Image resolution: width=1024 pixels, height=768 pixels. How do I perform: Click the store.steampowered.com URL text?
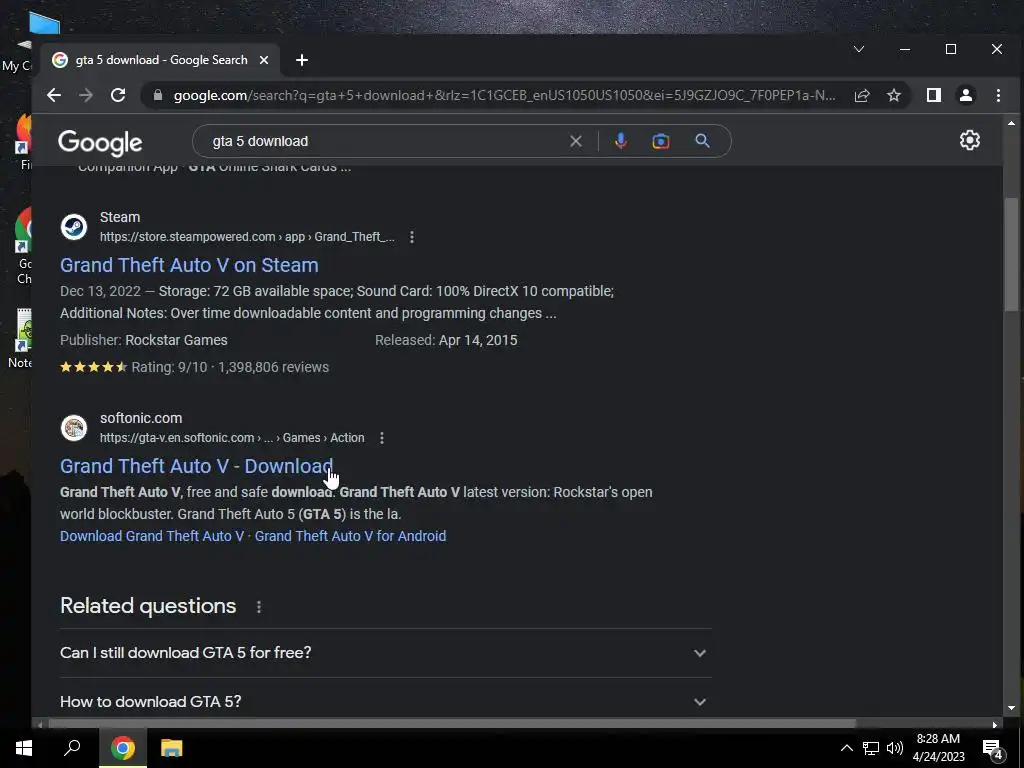(x=247, y=237)
